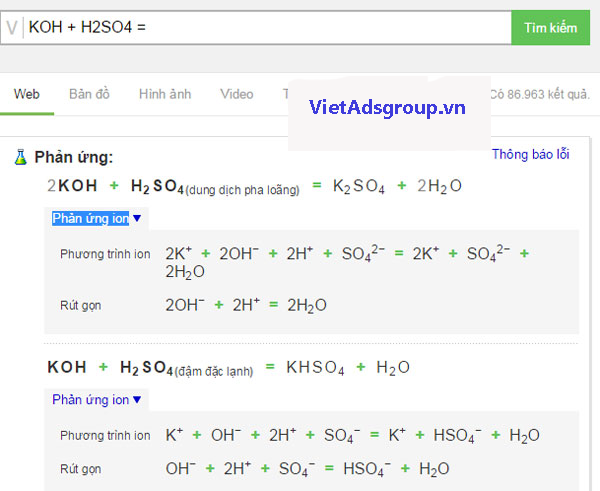This screenshot has width=600, height=491.
Task: Click the VietAdsgroup.vn watermark text
Action: pyautogui.click(x=388, y=108)
